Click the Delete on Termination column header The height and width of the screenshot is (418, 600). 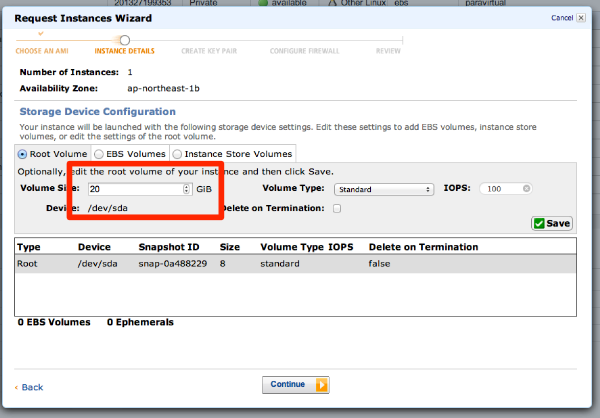point(423,247)
